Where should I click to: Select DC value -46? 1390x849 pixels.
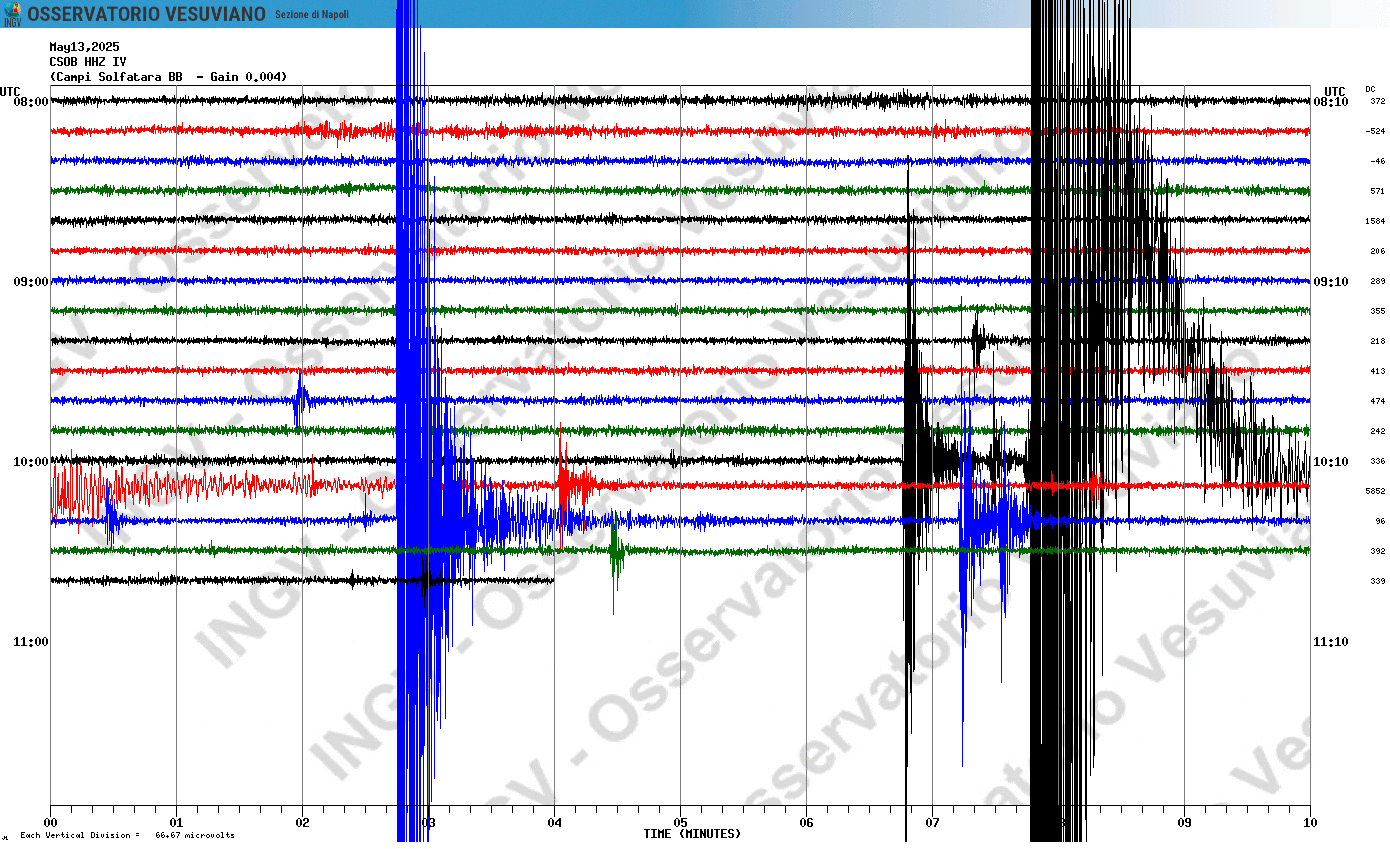click(1378, 161)
